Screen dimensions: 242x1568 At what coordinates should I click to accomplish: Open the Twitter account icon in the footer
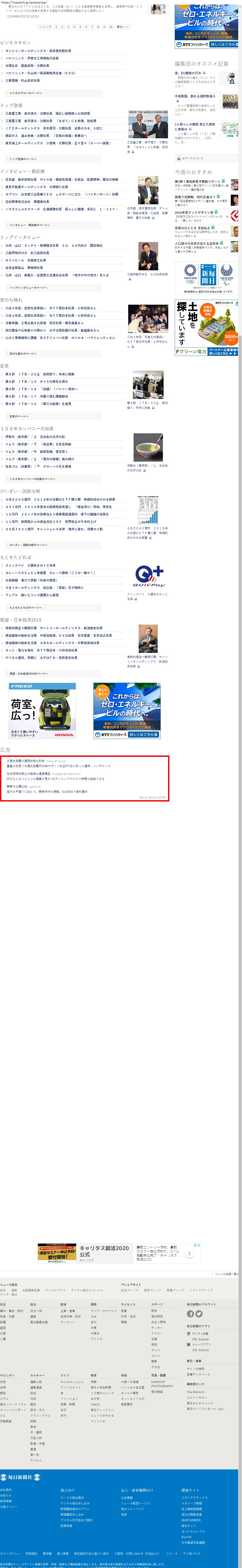199,1314
